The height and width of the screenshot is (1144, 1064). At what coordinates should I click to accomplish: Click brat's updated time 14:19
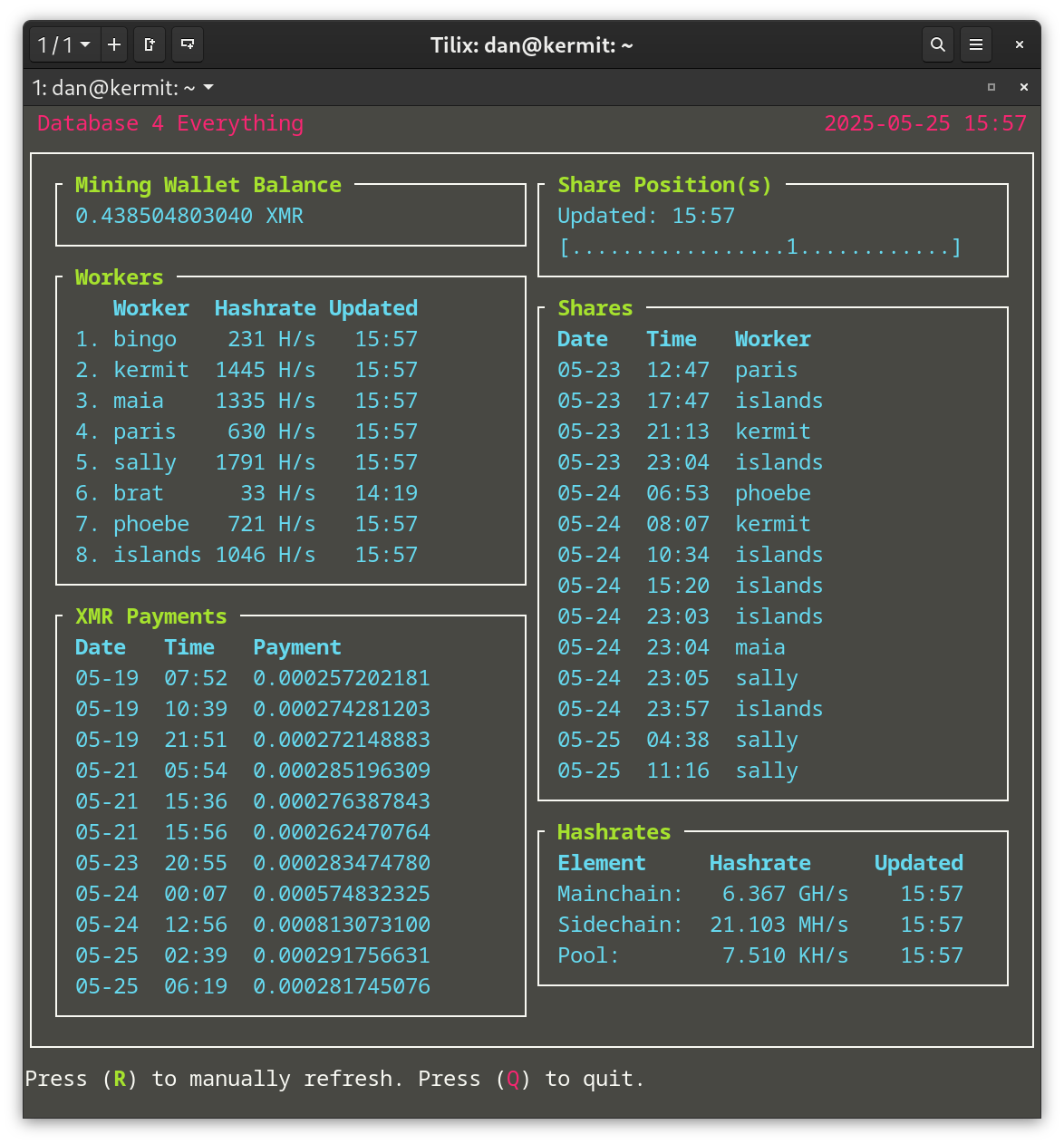pyautogui.click(x=386, y=493)
